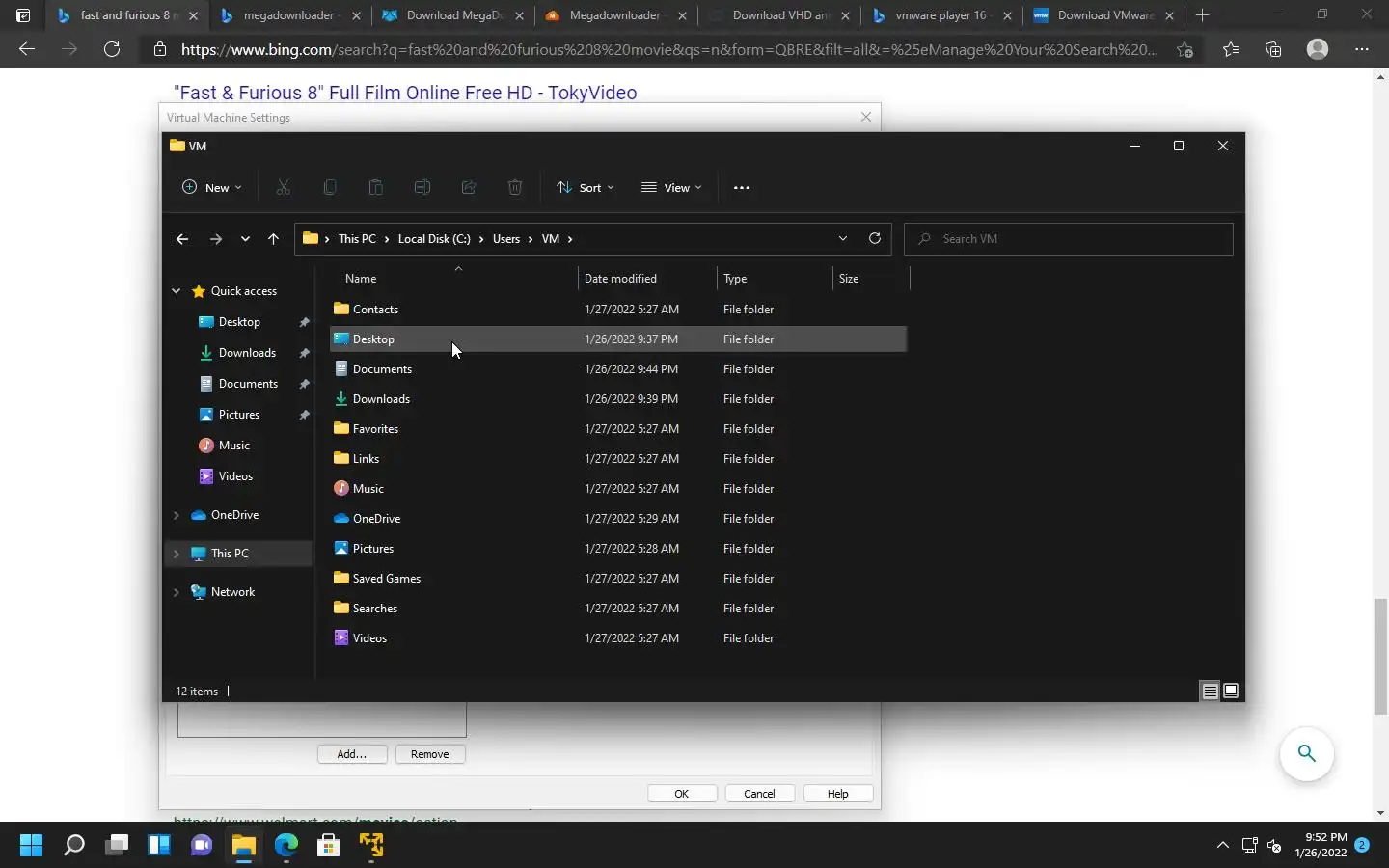Open Windows Start menu
This screenshot has height=868, width=1389.
[31, 846]
